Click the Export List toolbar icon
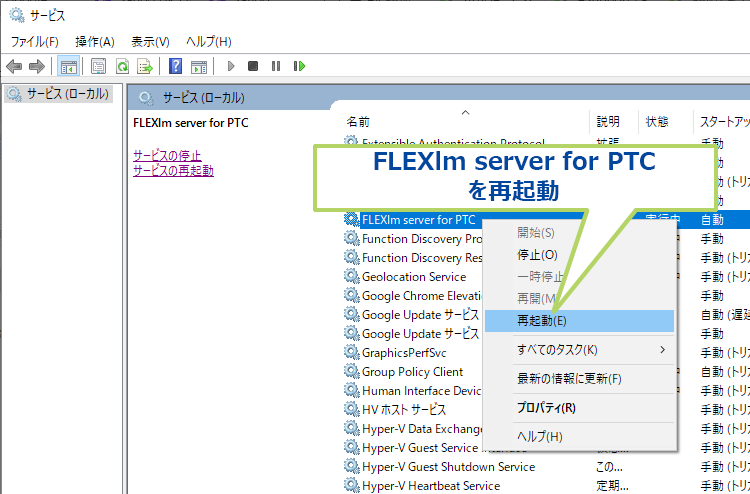Image resolution: width=750 pixels, height=494 pixels. (x=145, y=66)
